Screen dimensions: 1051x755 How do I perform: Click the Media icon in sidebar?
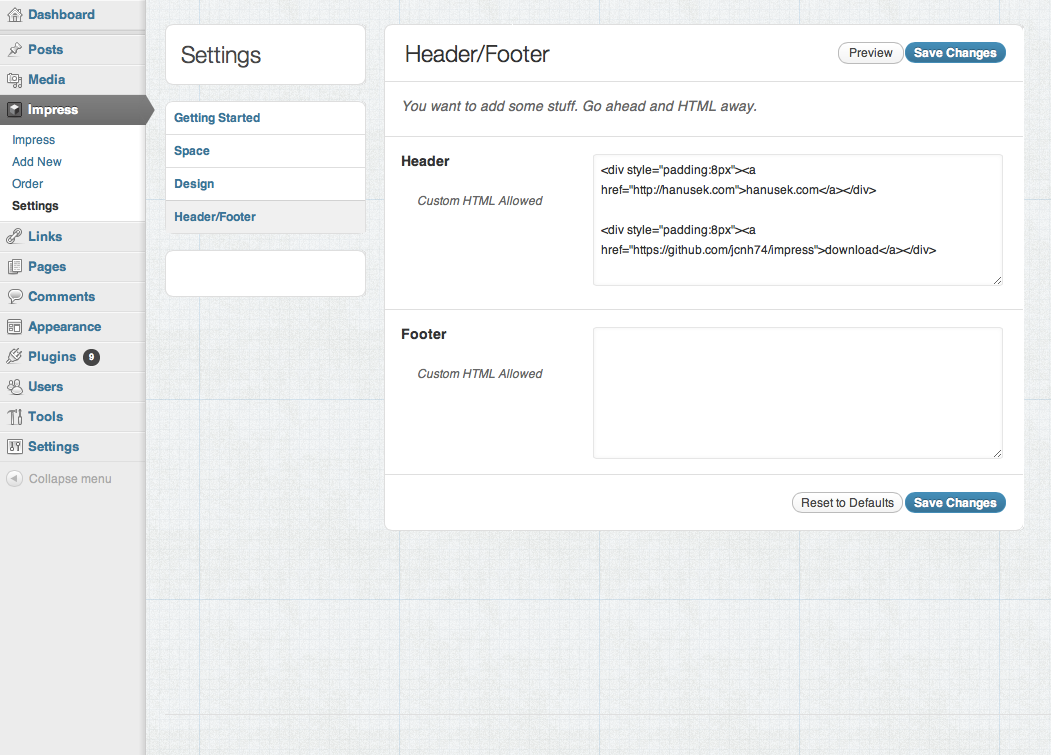pos(14,80)
